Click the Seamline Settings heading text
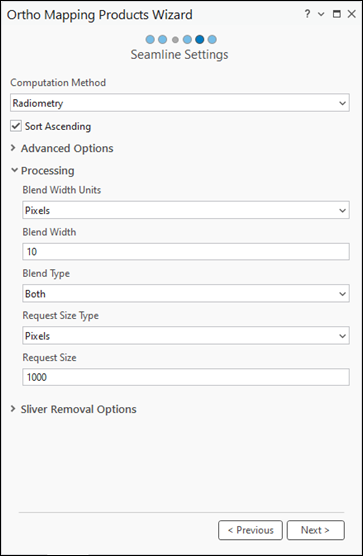Viewport: 363px width, 556px height. [x=179, y=55]
